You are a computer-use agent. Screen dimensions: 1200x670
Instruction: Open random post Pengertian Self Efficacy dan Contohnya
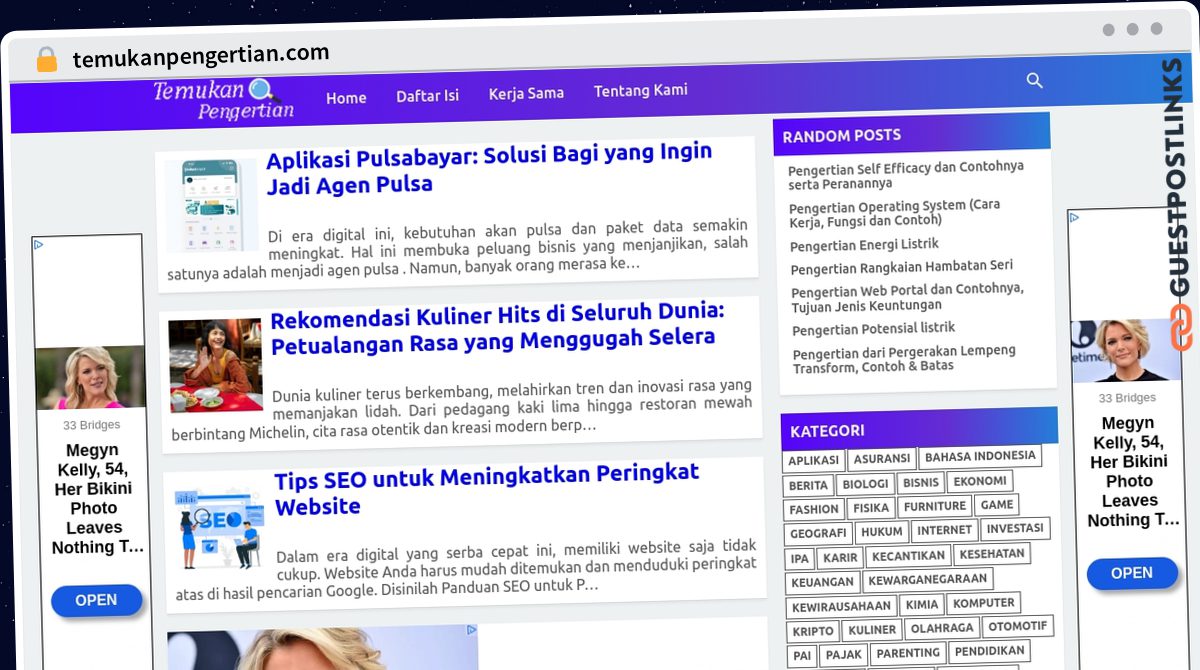click(906, 175)
